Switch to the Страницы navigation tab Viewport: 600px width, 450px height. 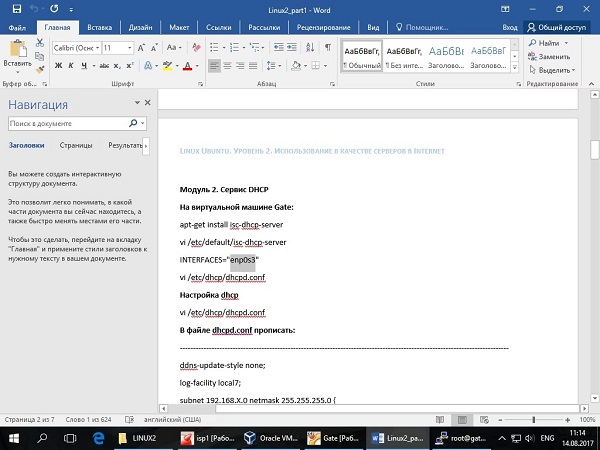coord(76,146)
